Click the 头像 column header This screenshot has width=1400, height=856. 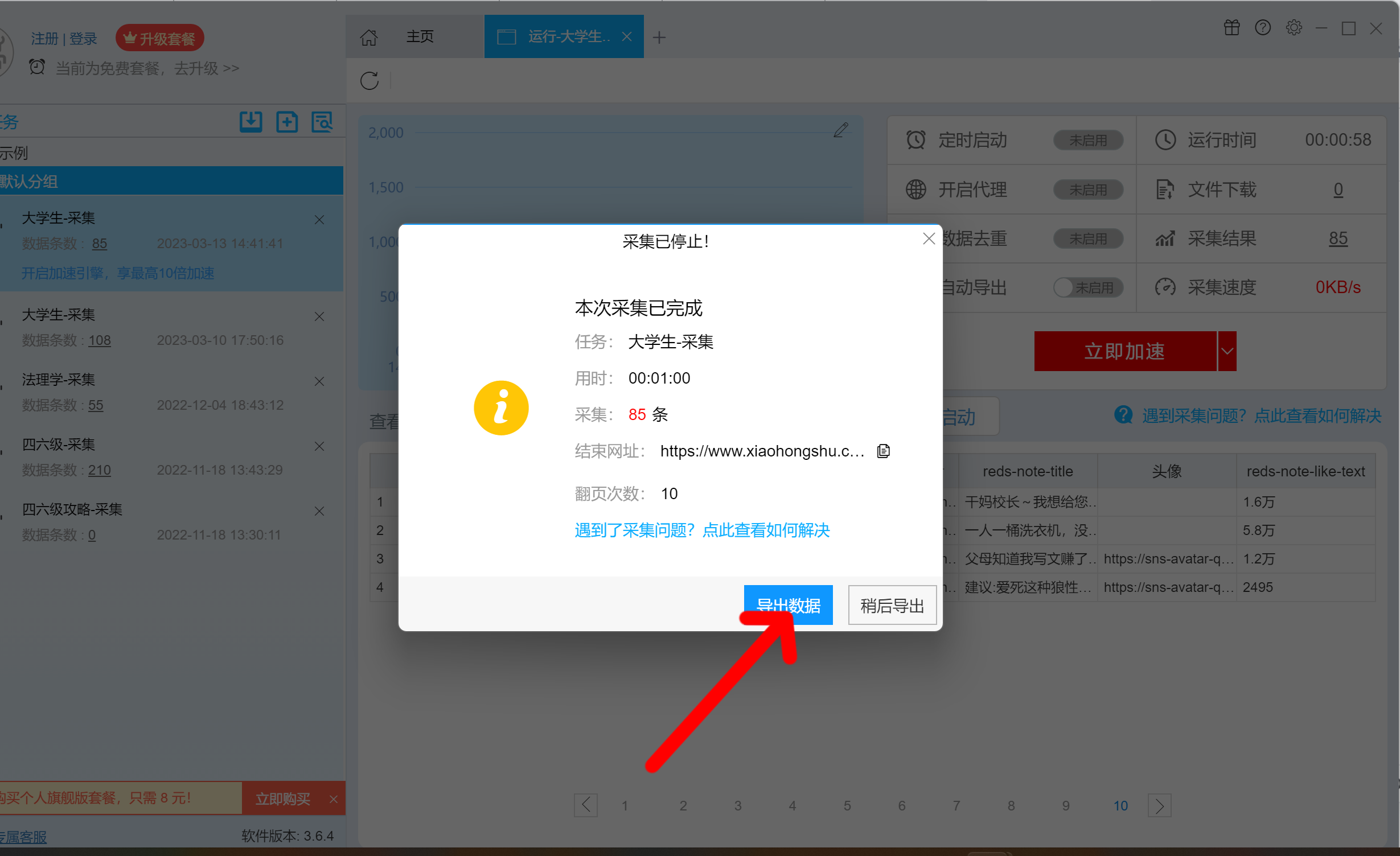click(1167, 471)
